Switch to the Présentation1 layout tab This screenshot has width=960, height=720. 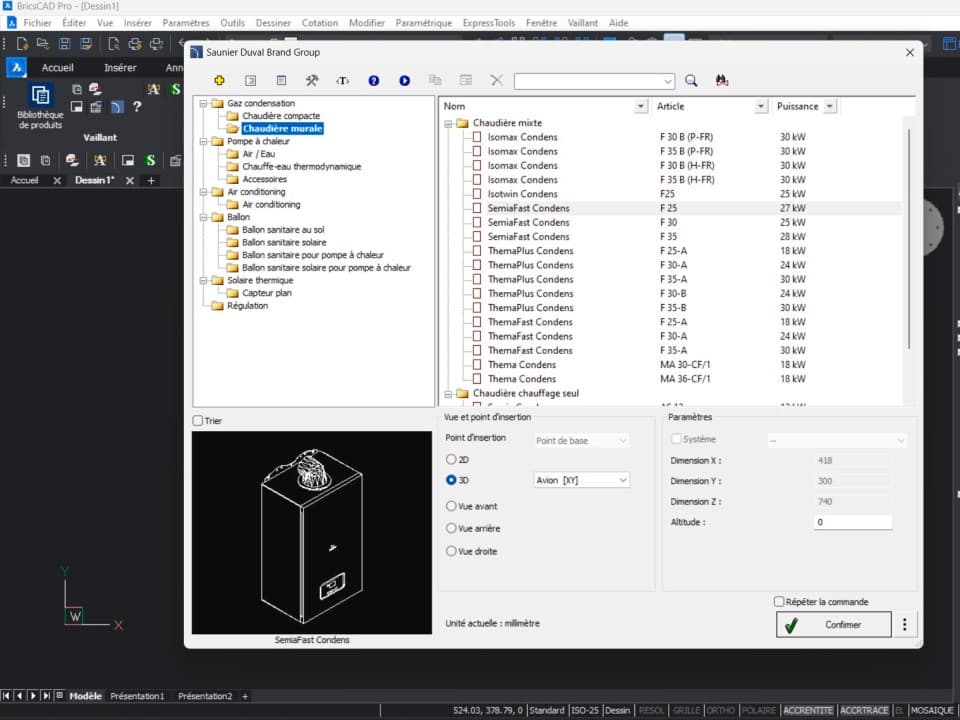click(137, 696)
